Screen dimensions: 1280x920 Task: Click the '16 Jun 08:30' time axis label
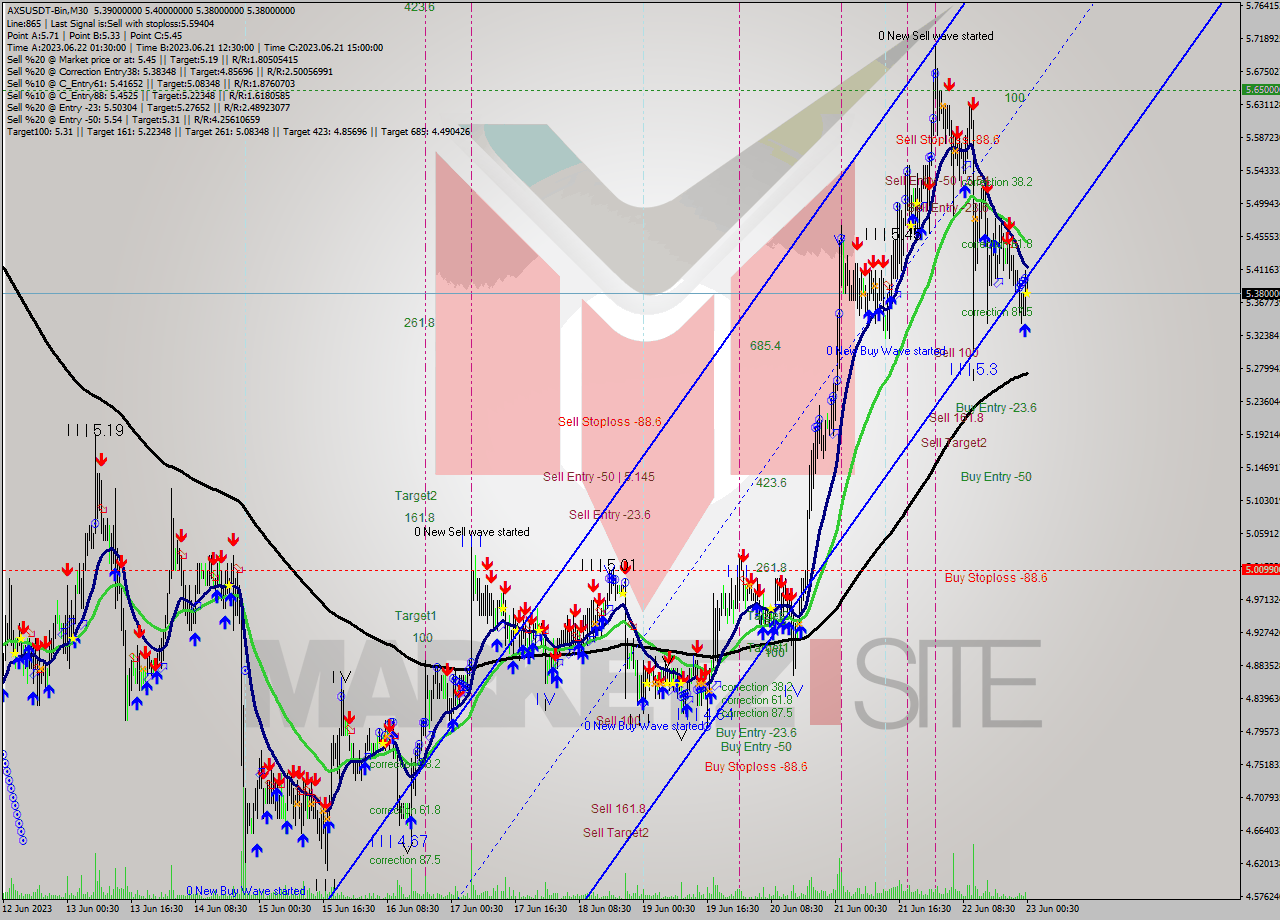(x=412, y=909)
